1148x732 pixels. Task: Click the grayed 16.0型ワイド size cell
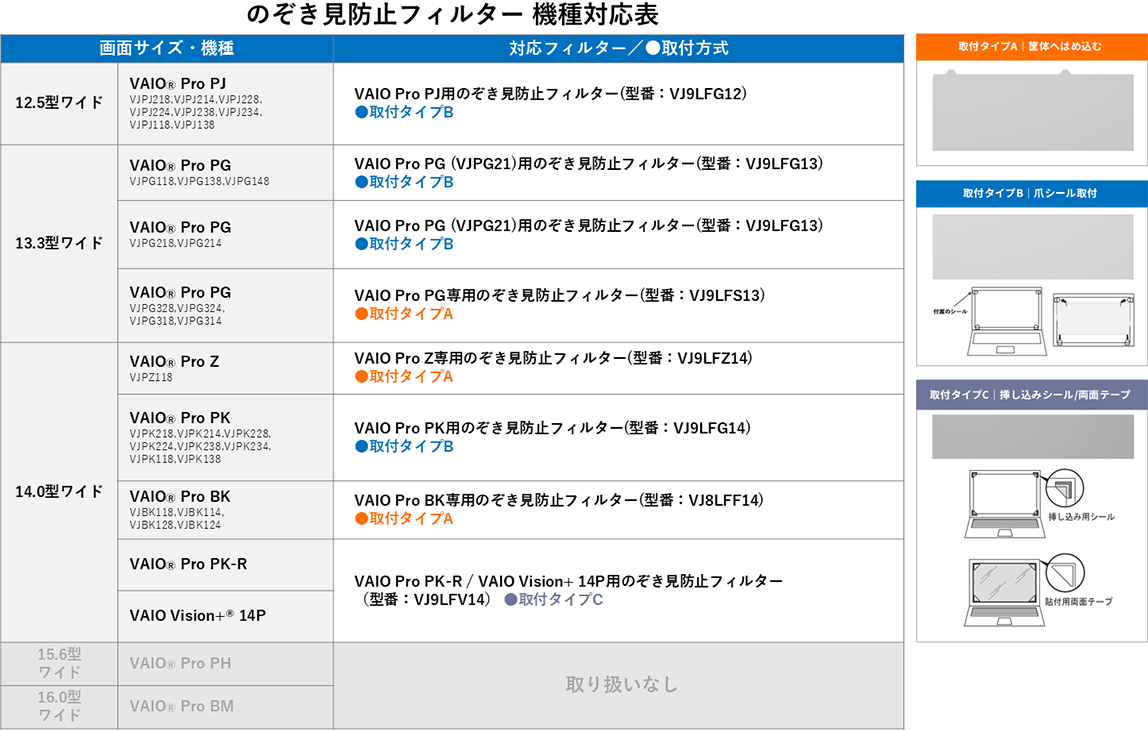[59, 706]
